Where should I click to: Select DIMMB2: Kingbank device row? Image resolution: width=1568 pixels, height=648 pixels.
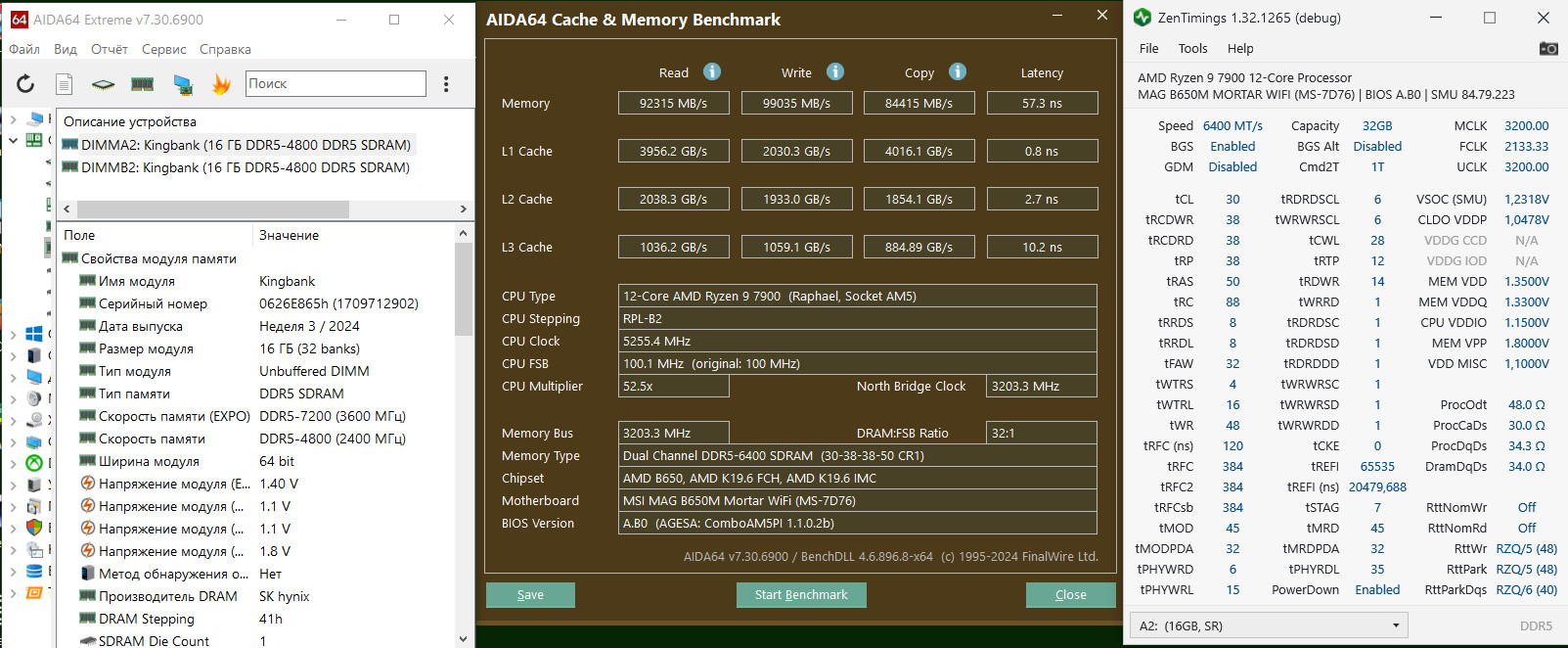tap(238, 167)
